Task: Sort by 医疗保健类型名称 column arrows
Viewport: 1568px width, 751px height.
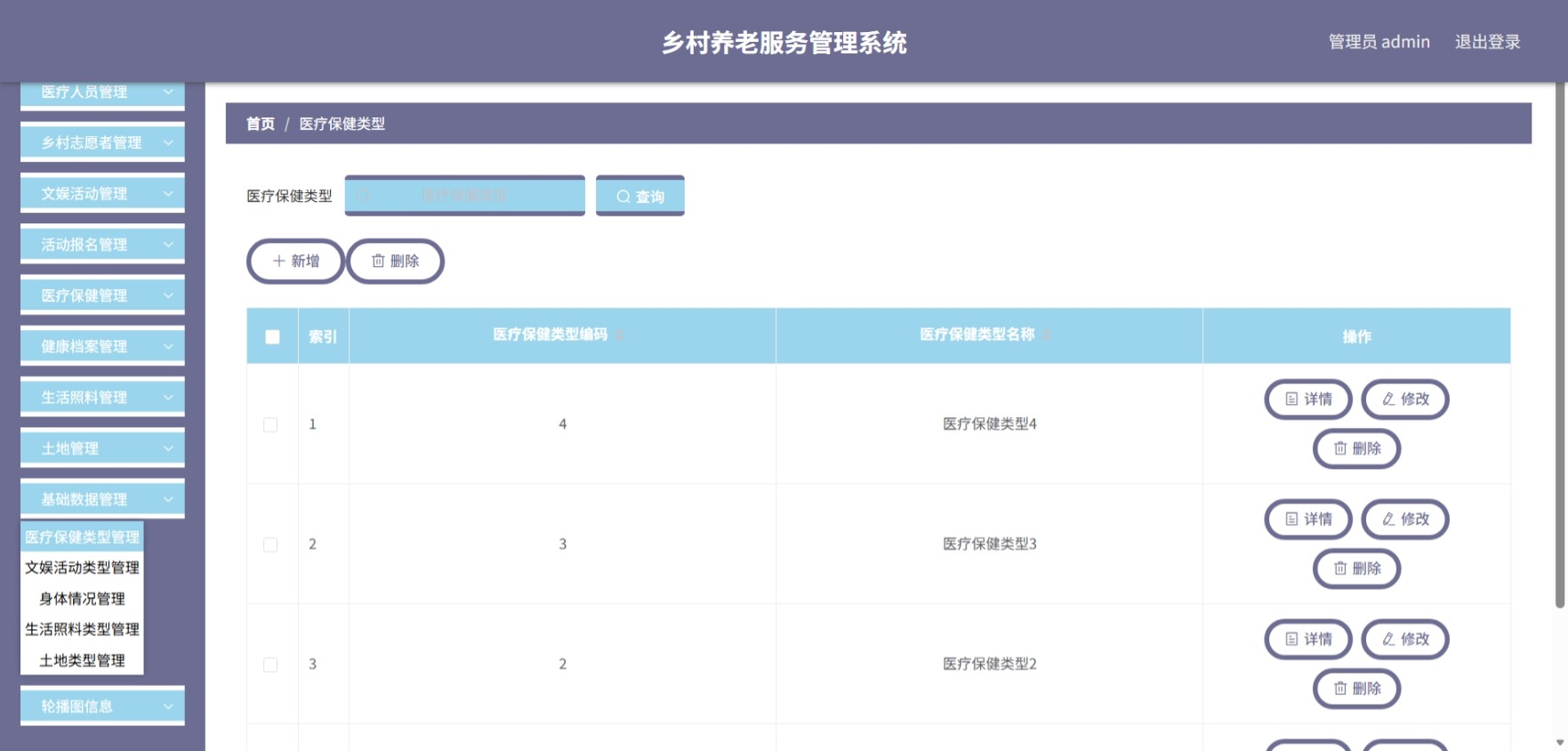Action: 1047,335
